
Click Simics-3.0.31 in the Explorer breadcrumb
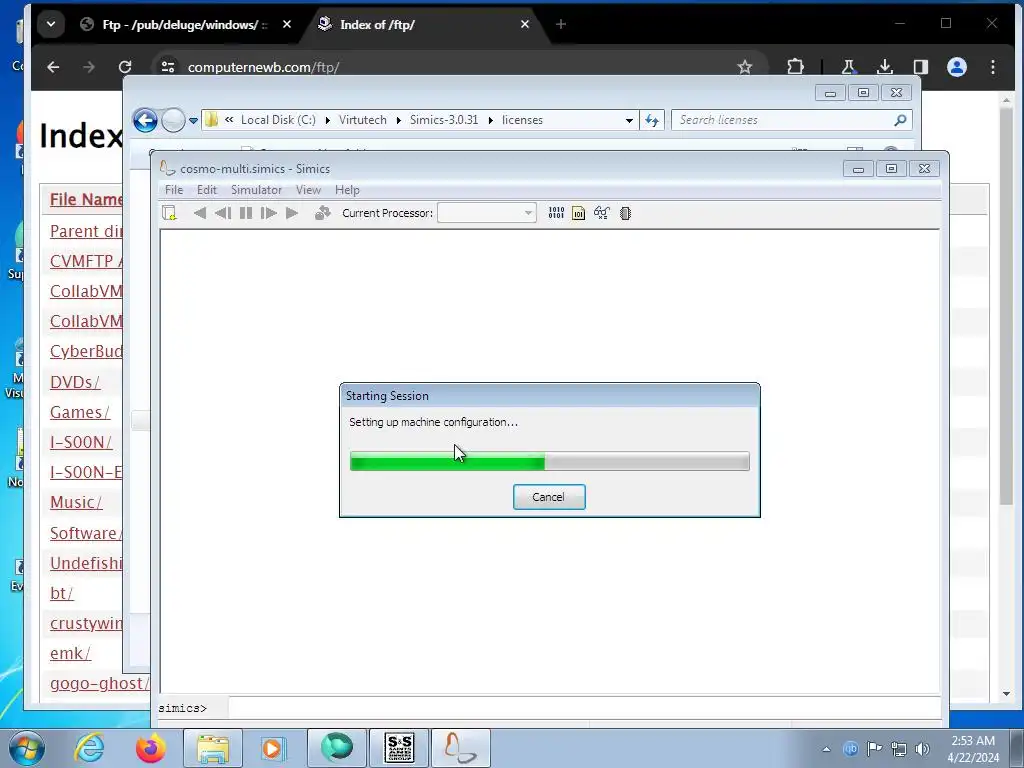point(444,120)
